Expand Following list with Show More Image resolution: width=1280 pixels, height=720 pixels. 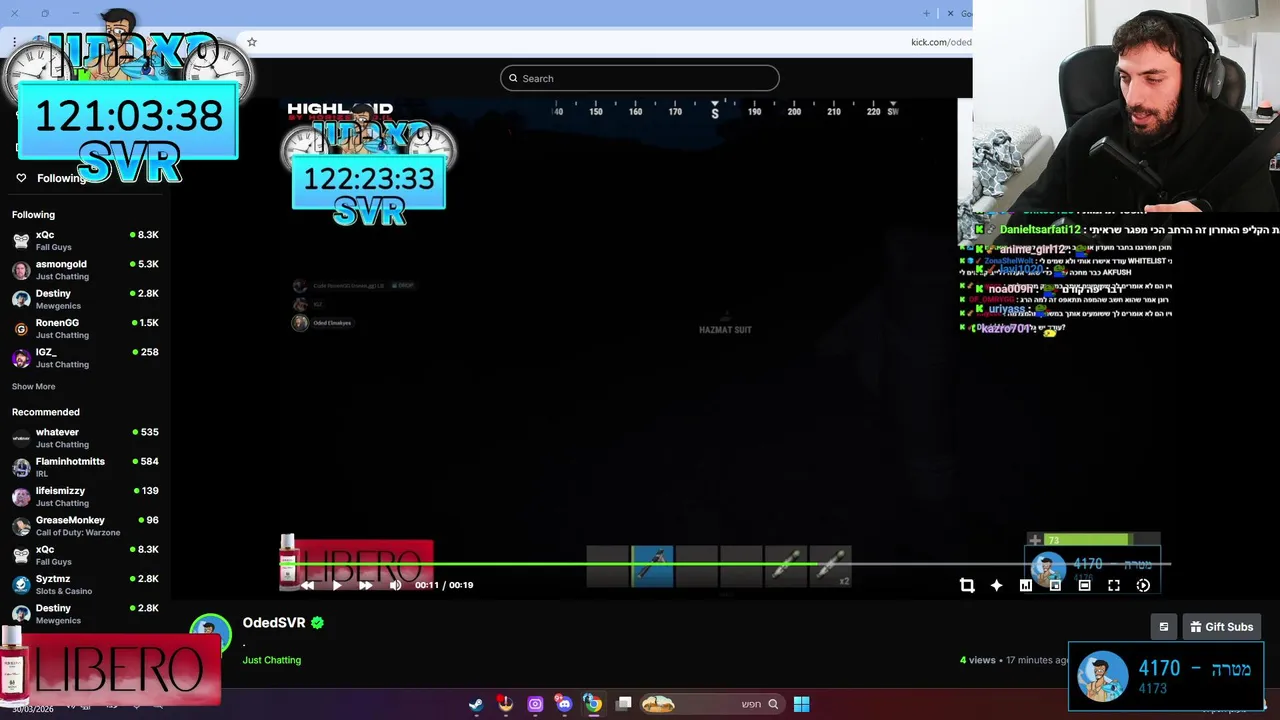33,386
